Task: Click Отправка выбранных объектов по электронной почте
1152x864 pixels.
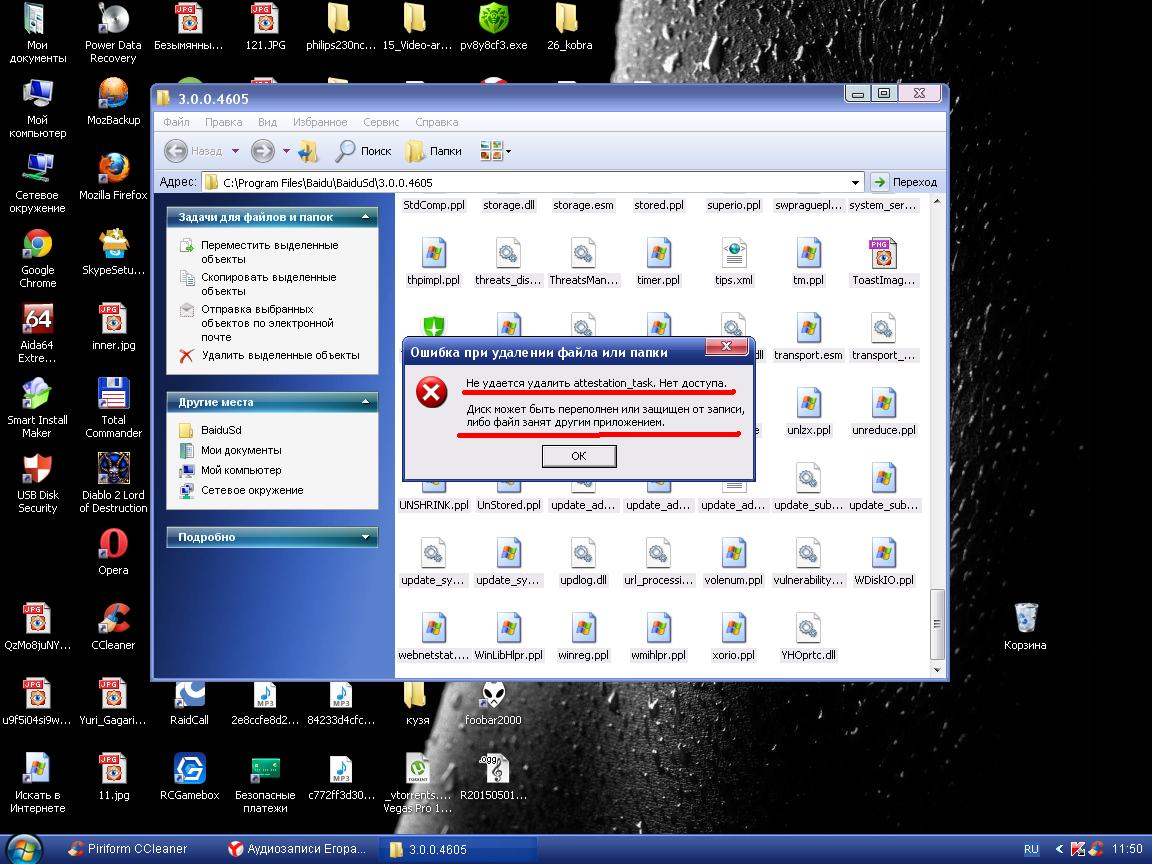Action: pos(267,323)
